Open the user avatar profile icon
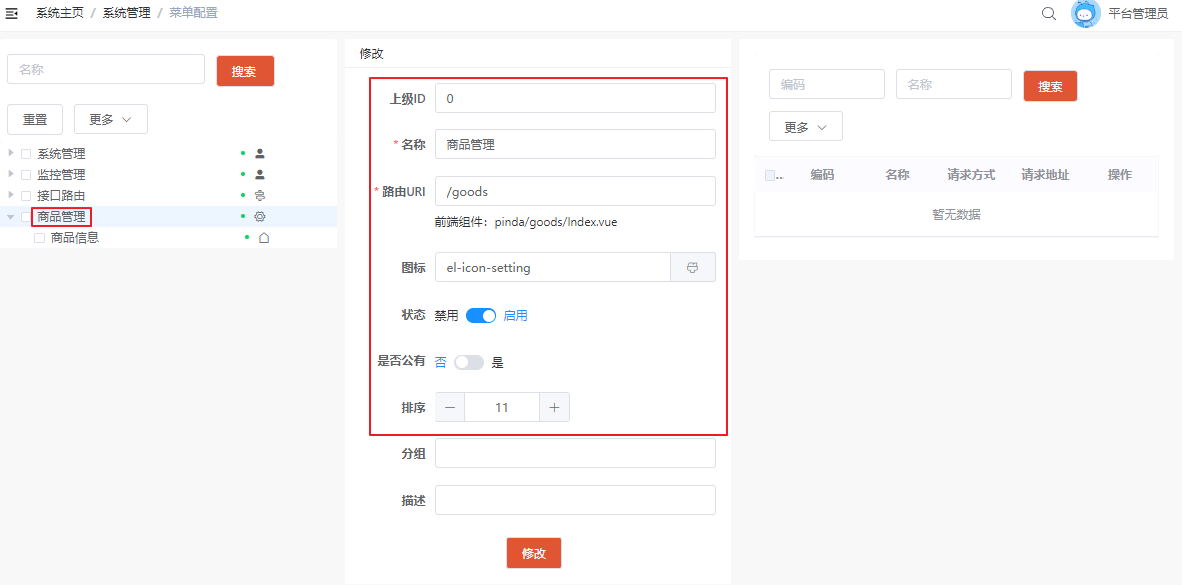 point(1085,13)
